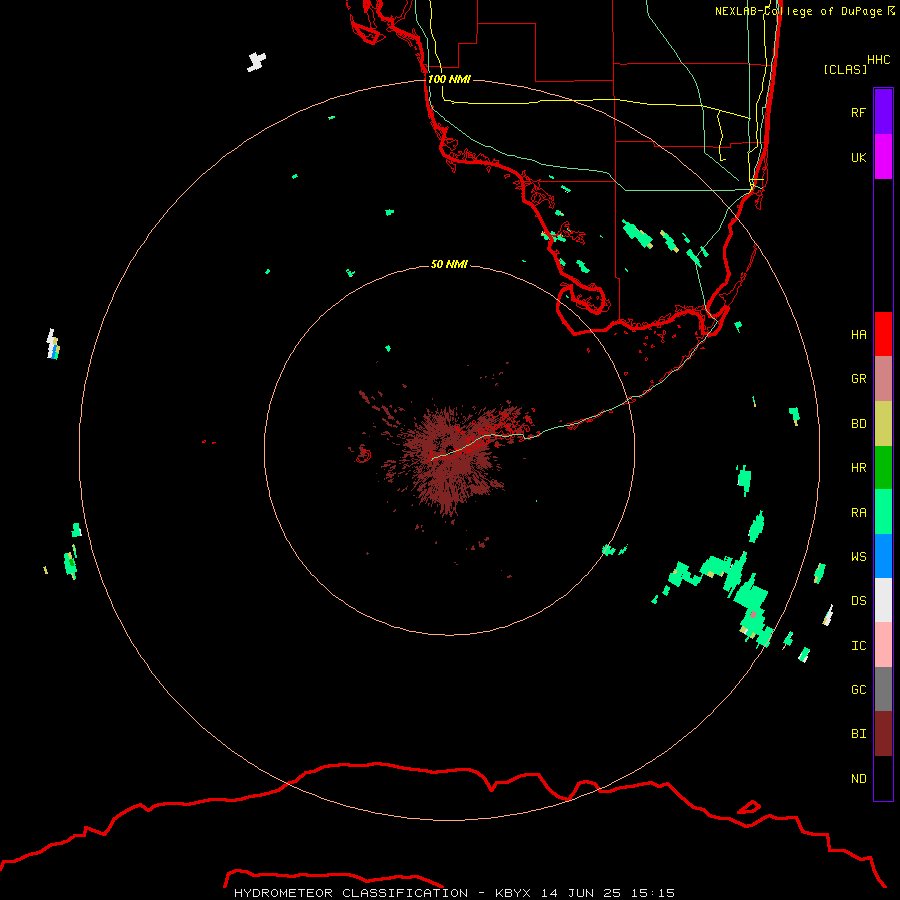Click the KBYX station identifier
This screenshot has width=900, height=900.
click(x=513, y=893)
